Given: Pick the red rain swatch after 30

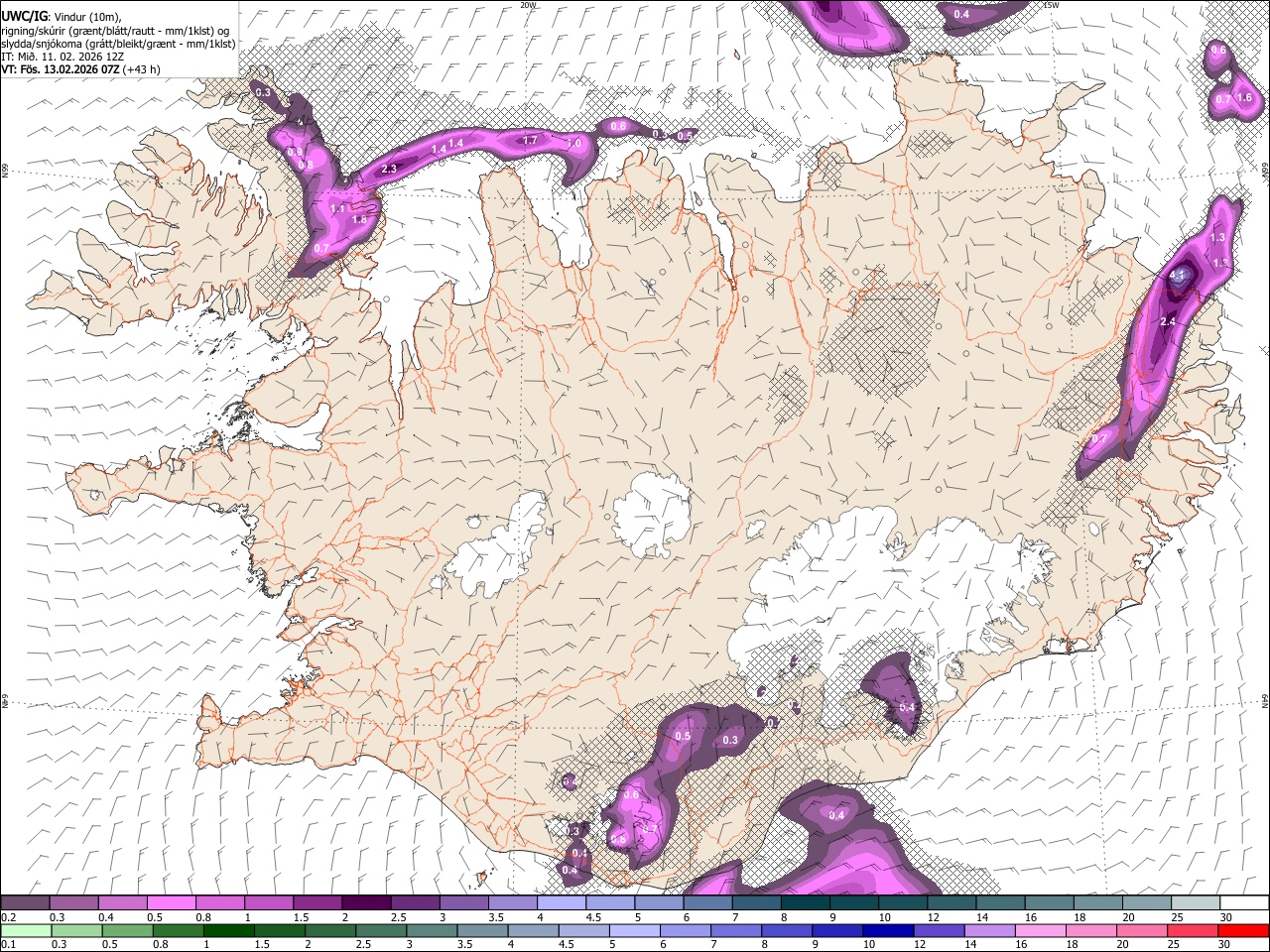Looking at the screenshot, I should (x=1243, y=930).
